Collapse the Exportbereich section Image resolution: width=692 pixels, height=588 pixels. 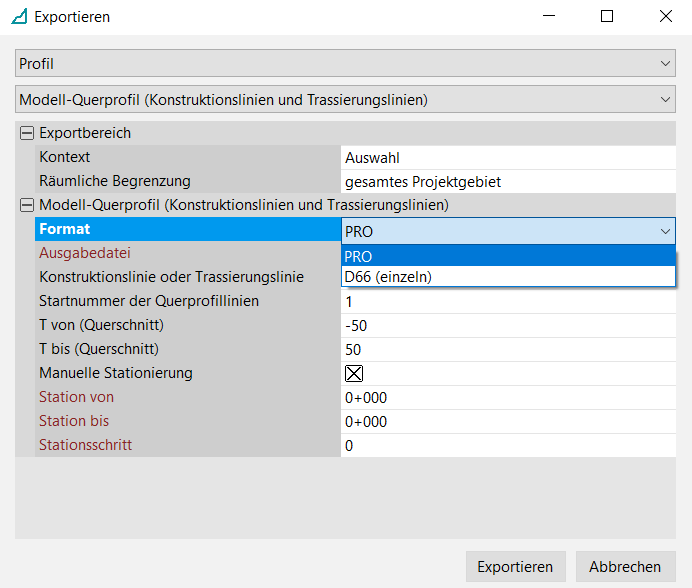click(26, 133)
